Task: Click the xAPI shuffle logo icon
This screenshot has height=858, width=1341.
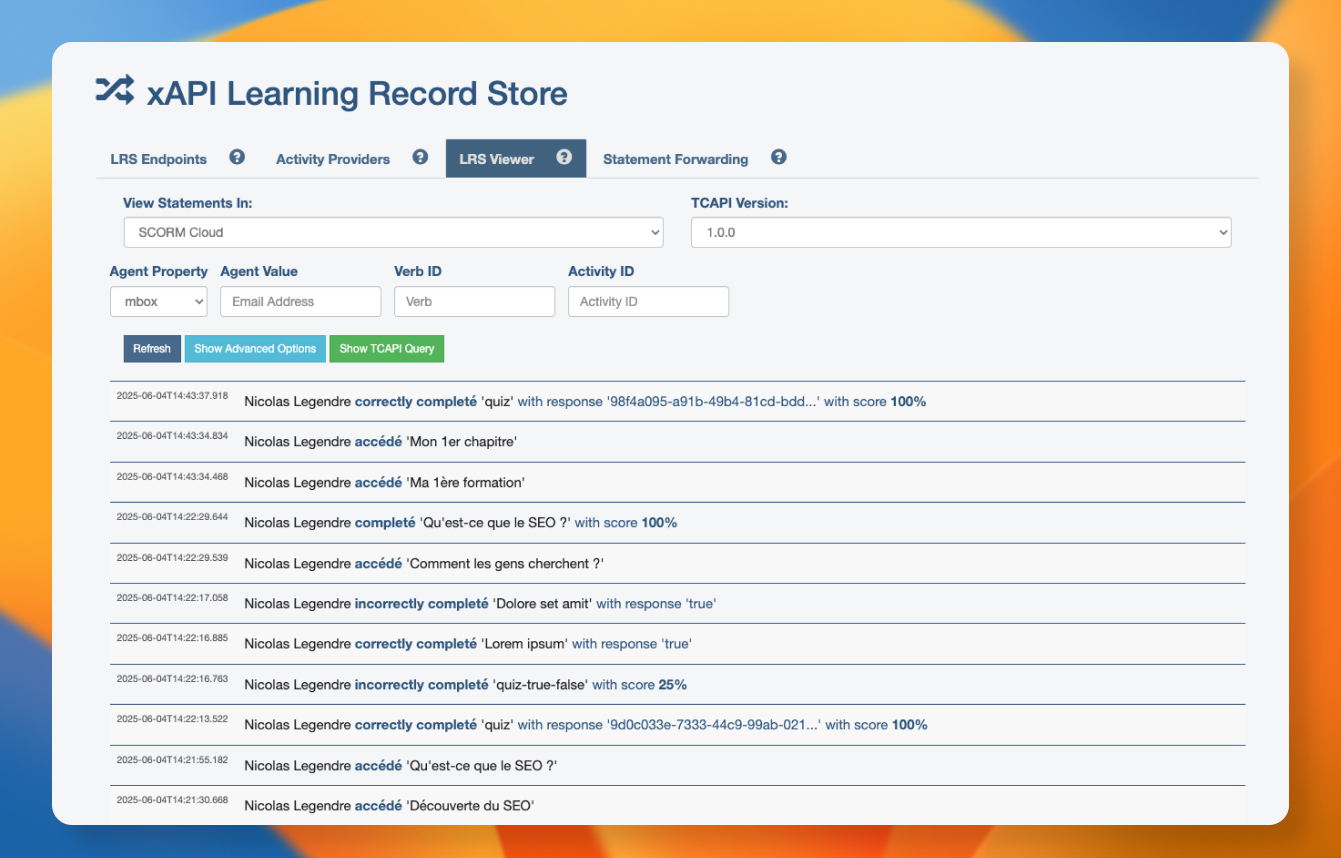Action: click(114, 91)
